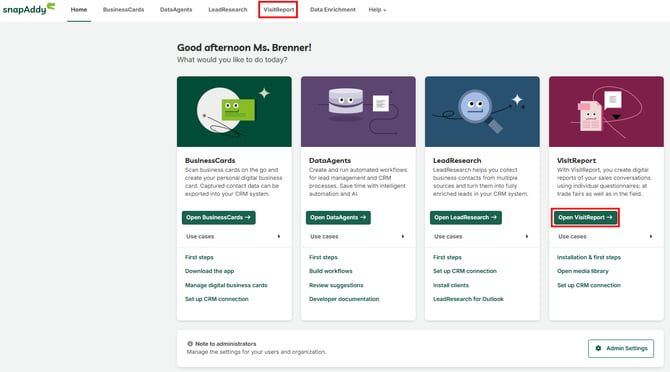
Task: Click Open LeadResearch button
Action: pos(465,217)
